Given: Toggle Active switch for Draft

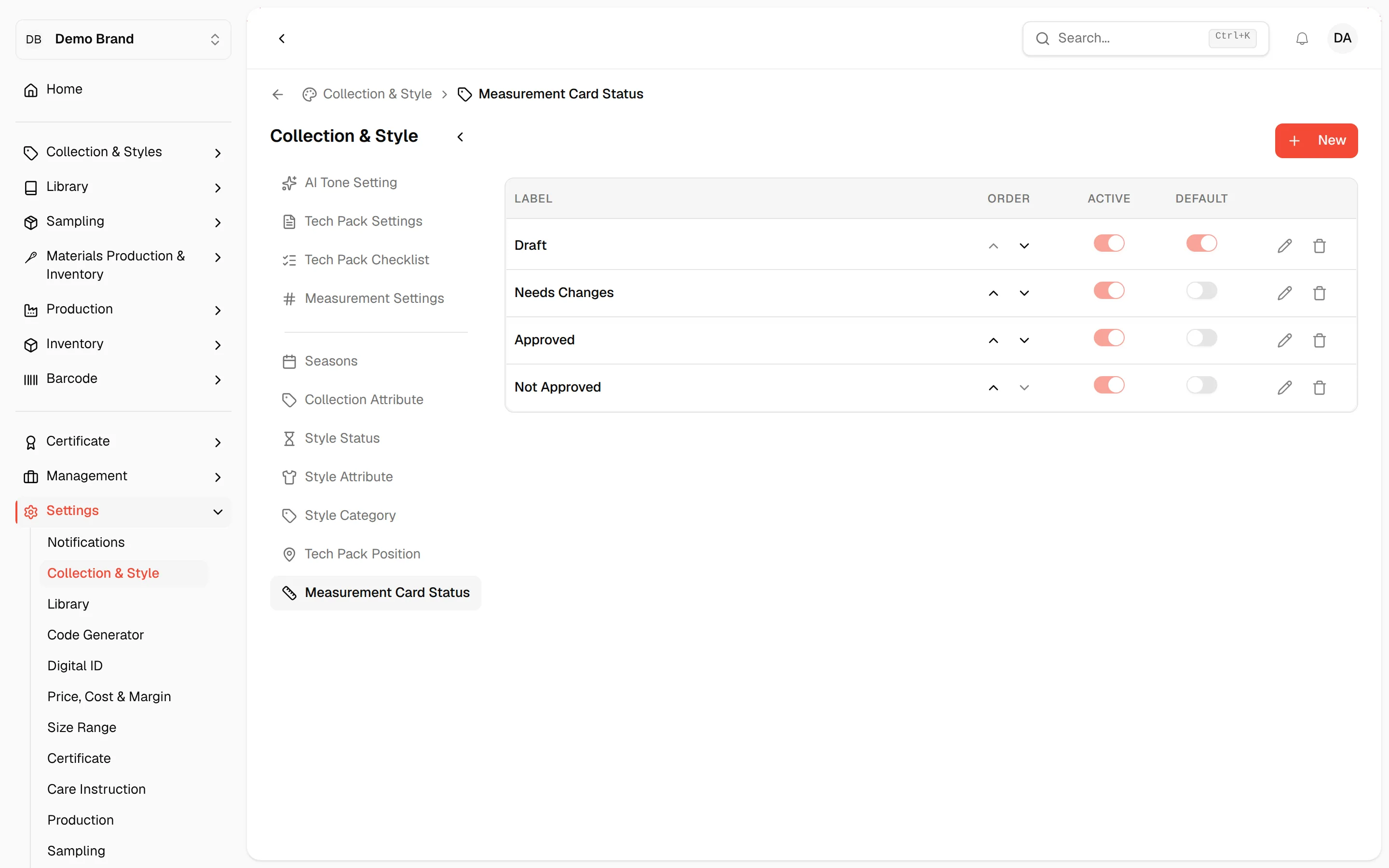Looking at the screenshot, I should coord(1109,243).
